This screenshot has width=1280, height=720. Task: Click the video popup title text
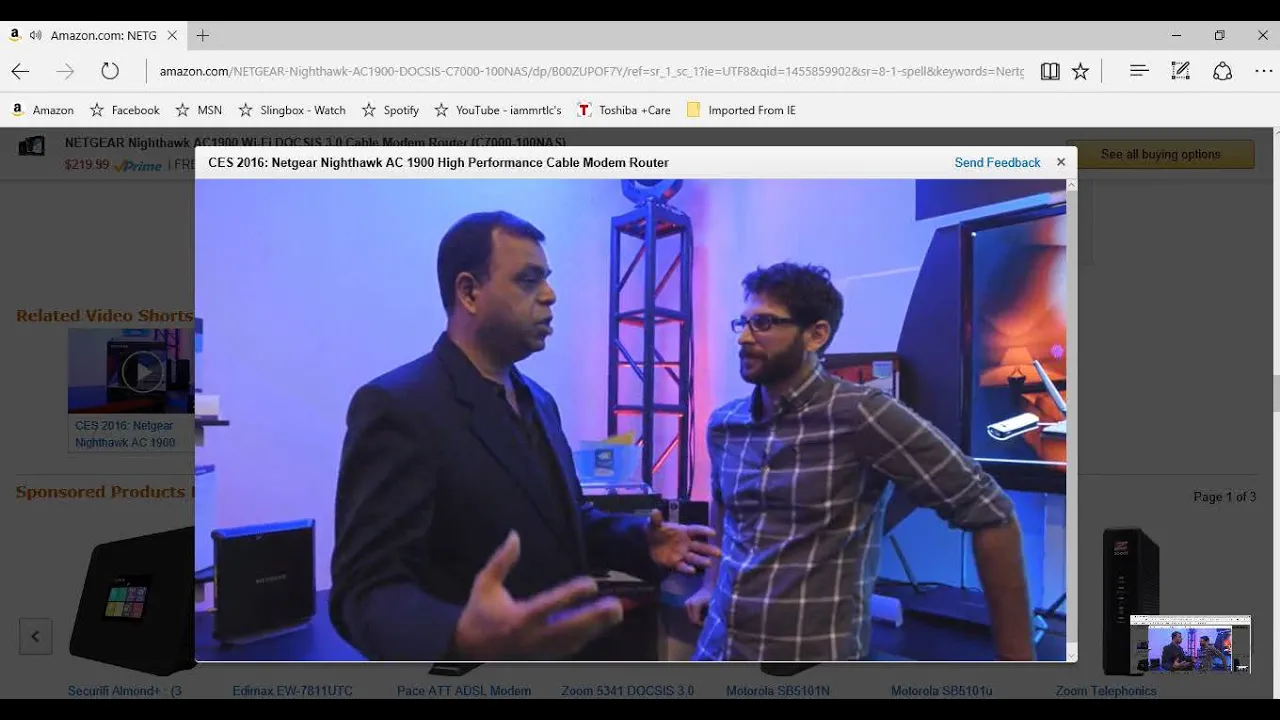click(438, 162)
